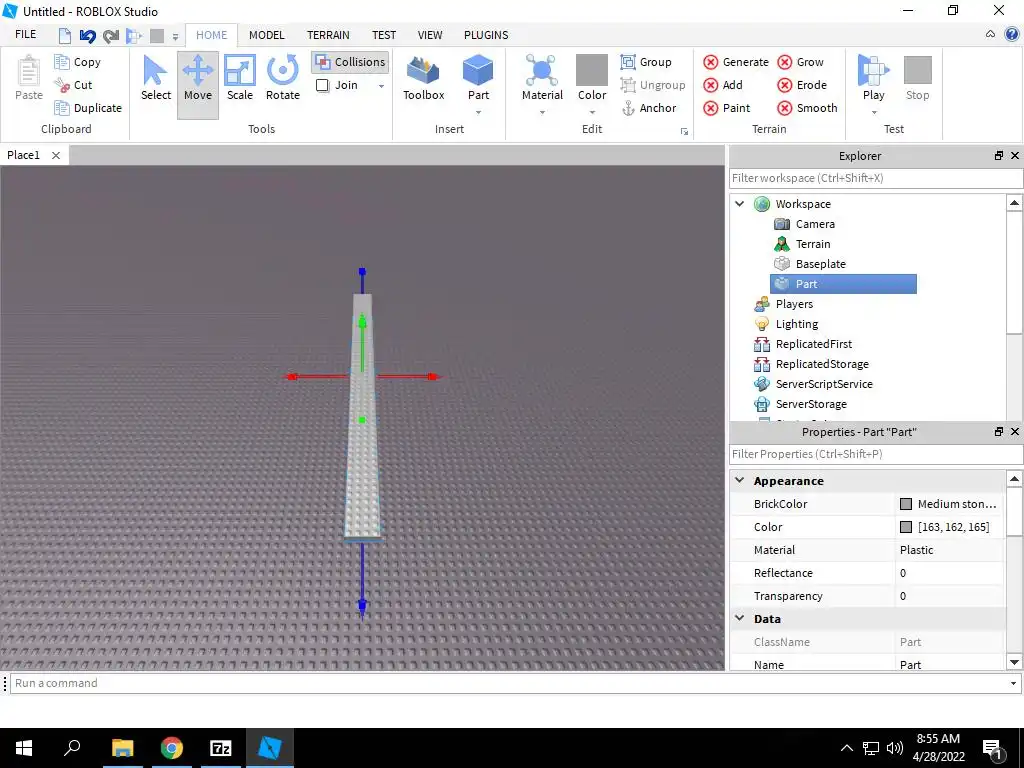
Task: Expand the Color dropdown arrow
Action: click(592, 112)
